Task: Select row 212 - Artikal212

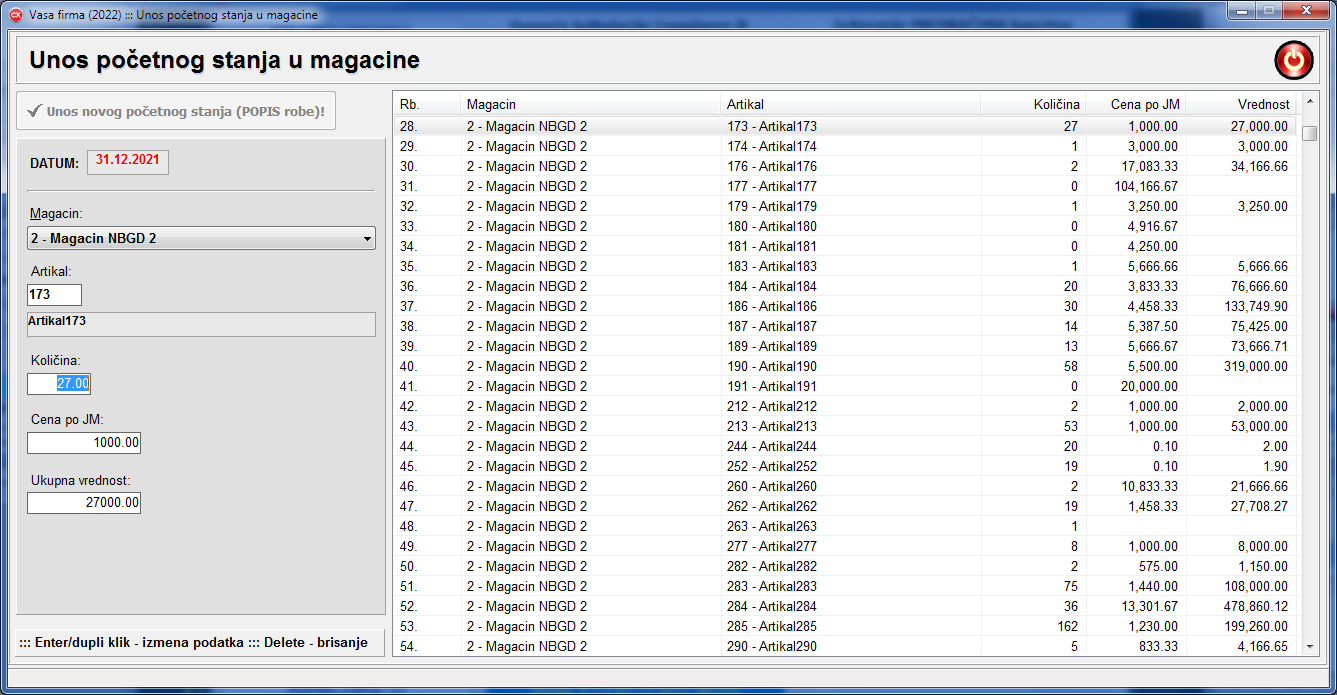Action: (845, 406)
